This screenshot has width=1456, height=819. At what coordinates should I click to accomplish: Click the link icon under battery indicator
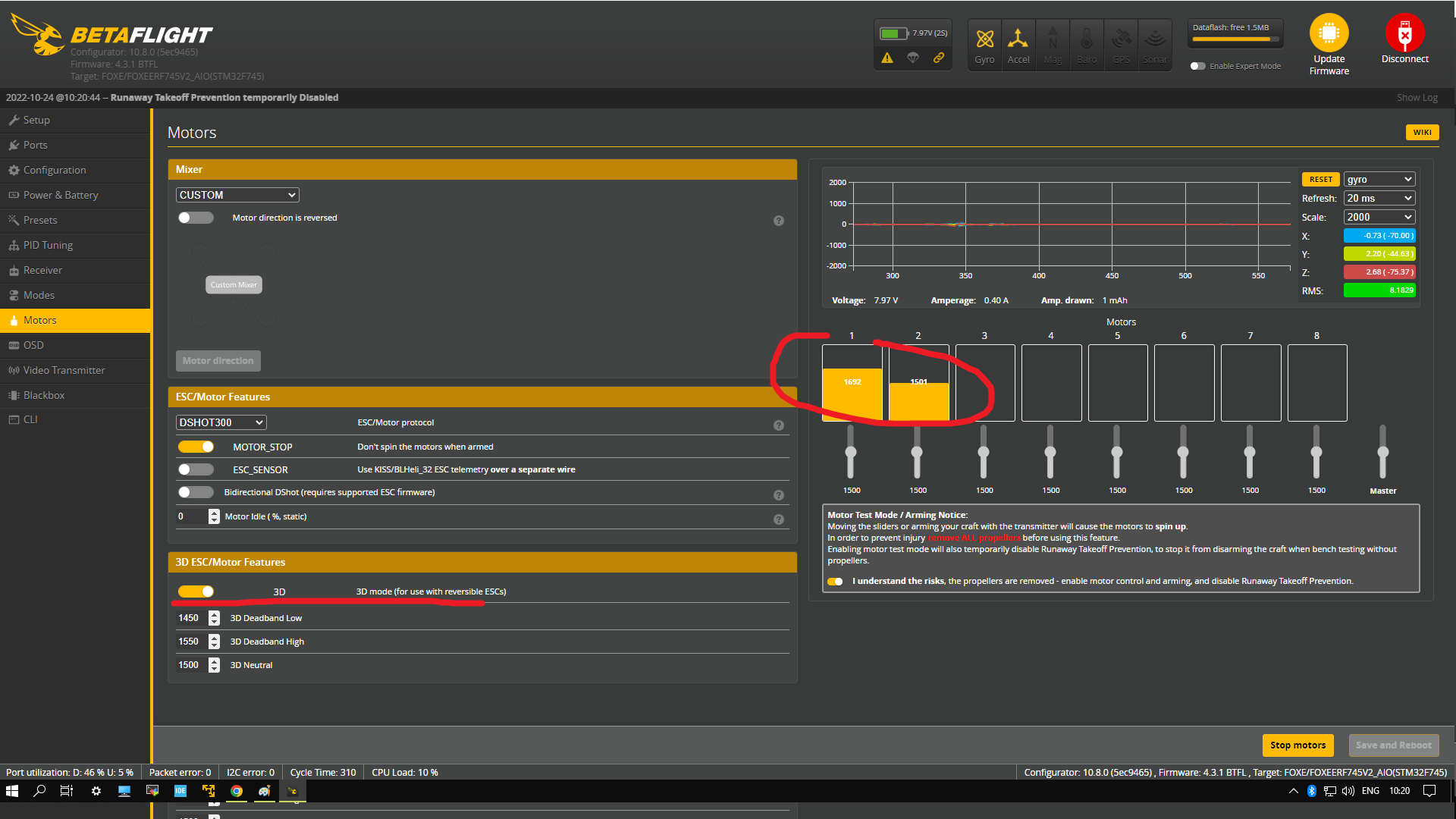click(x=939, y=58)
